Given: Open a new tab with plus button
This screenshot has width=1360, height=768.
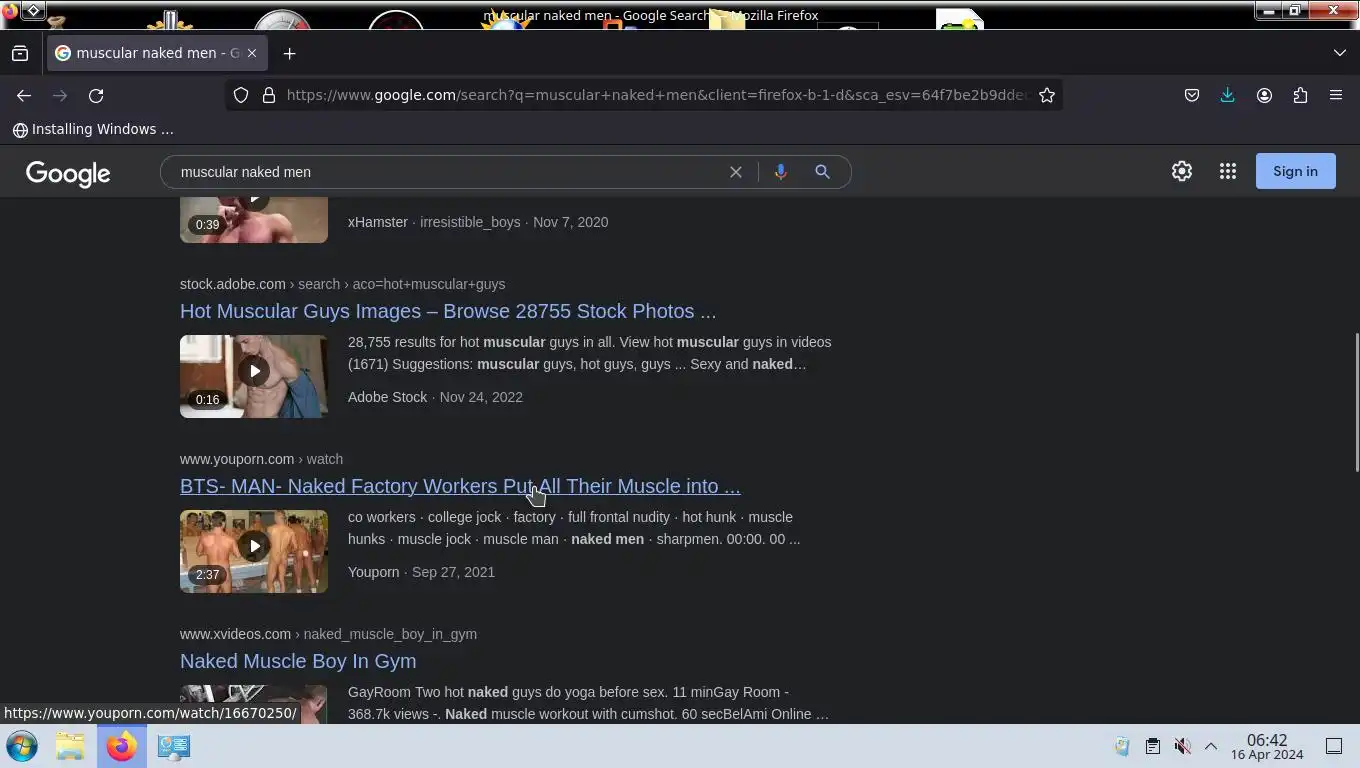Looking at the screenshot, I should (290, 53).
